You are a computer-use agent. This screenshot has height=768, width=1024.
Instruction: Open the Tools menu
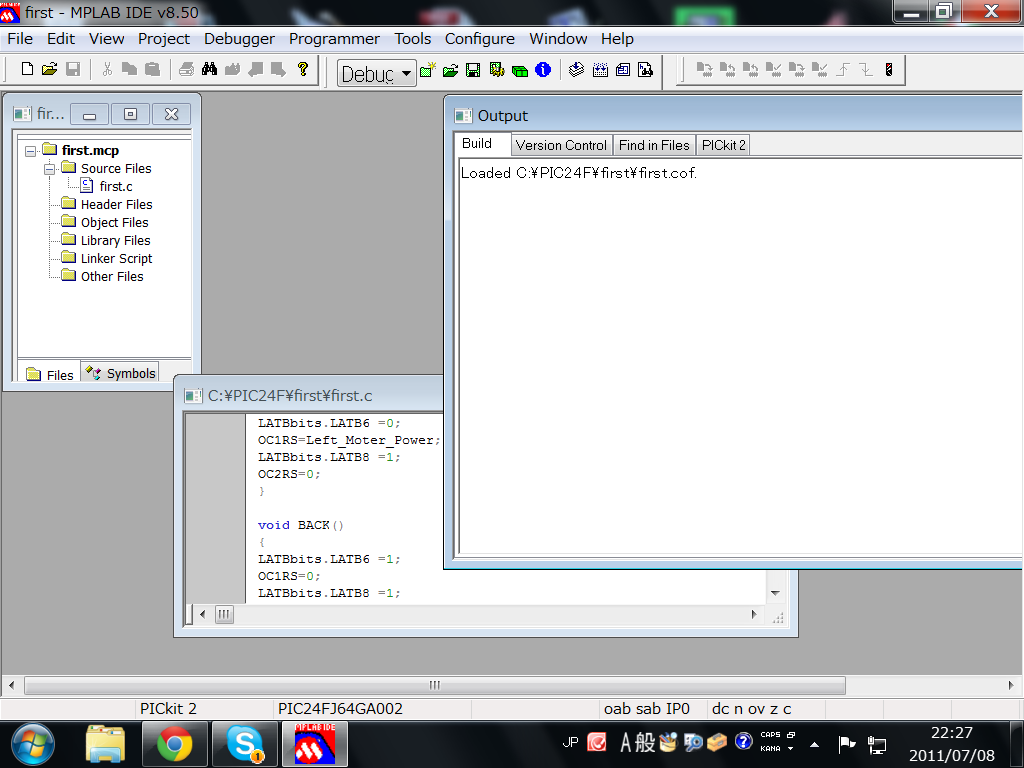click(413, 39)
